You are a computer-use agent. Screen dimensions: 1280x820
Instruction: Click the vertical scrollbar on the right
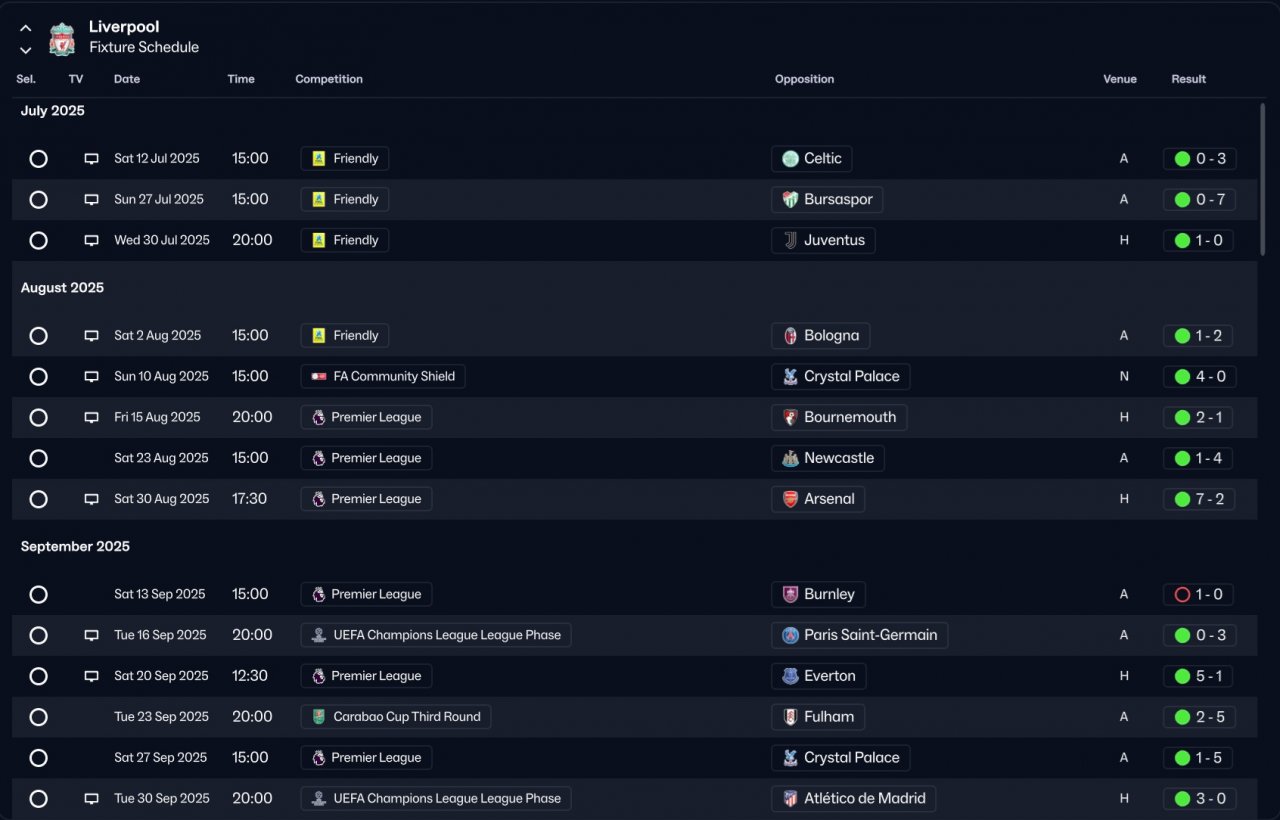point(1263,178)
